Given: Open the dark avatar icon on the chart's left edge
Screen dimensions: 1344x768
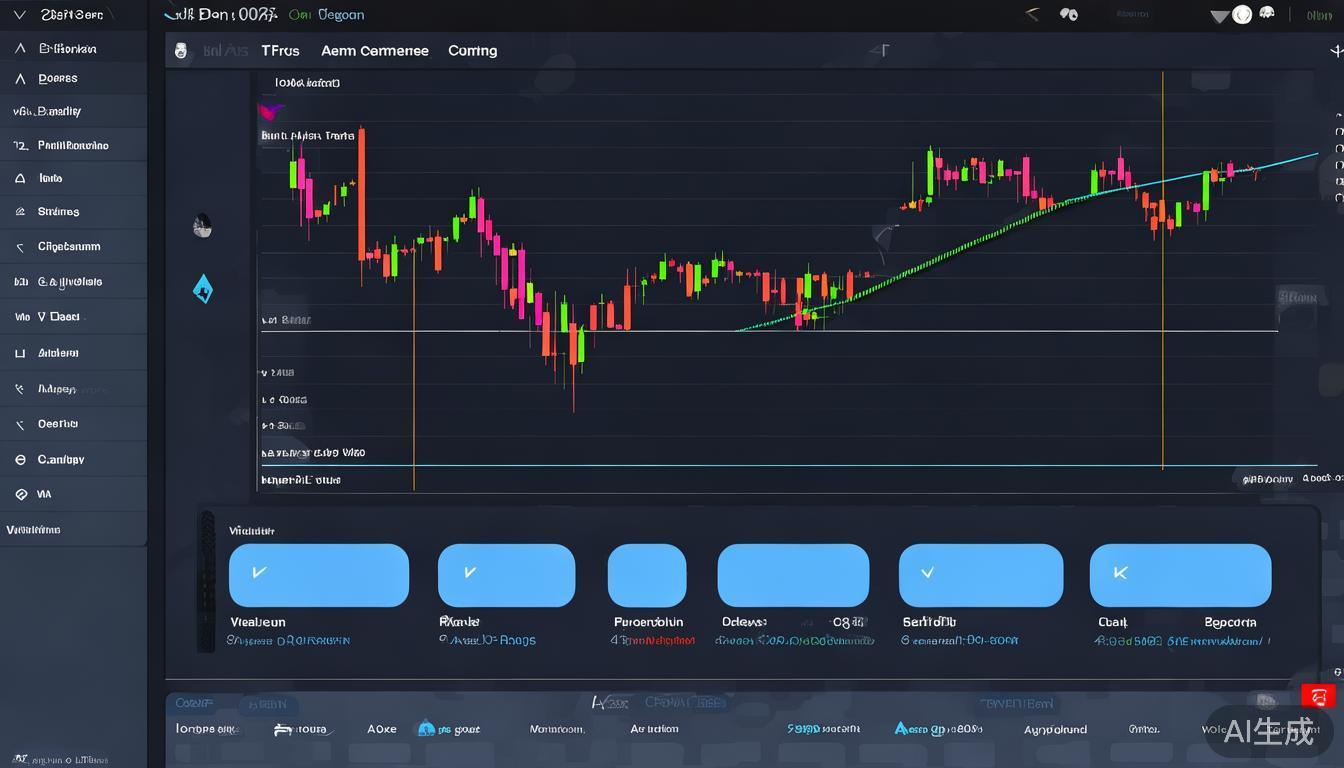Looking at the screenshot, I should (203, 227).
